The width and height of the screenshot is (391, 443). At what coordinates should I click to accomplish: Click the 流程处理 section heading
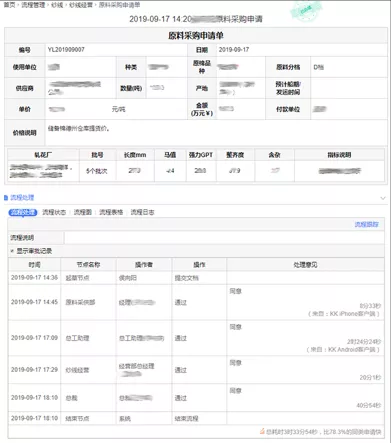[x=22, y=198]
